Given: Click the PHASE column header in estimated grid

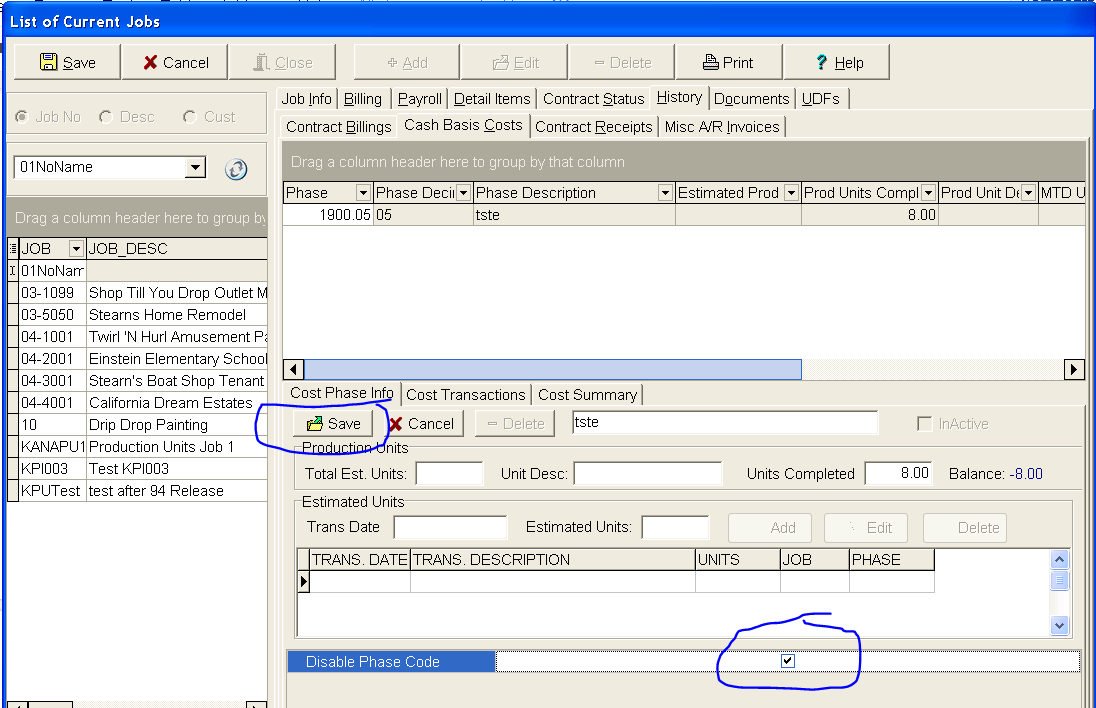Looking at the screenshot, I should pos(892,560).
